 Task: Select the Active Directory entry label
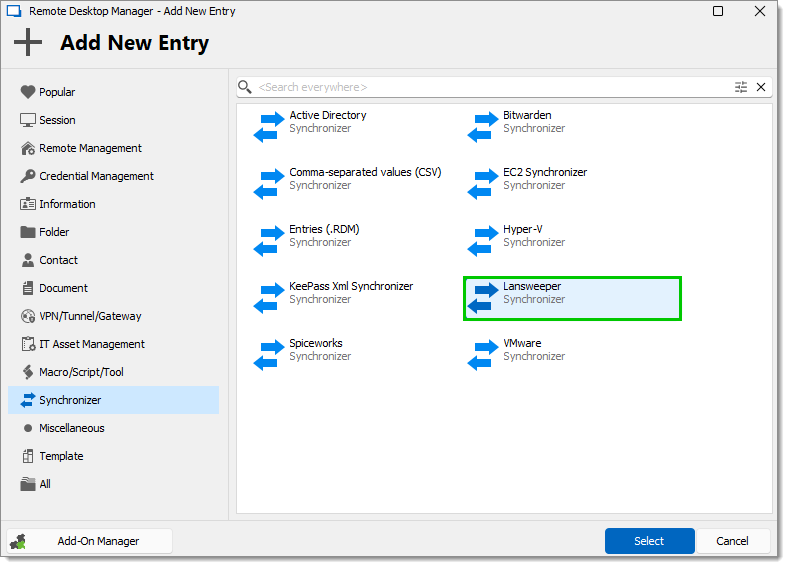click(x=328, y=115)
